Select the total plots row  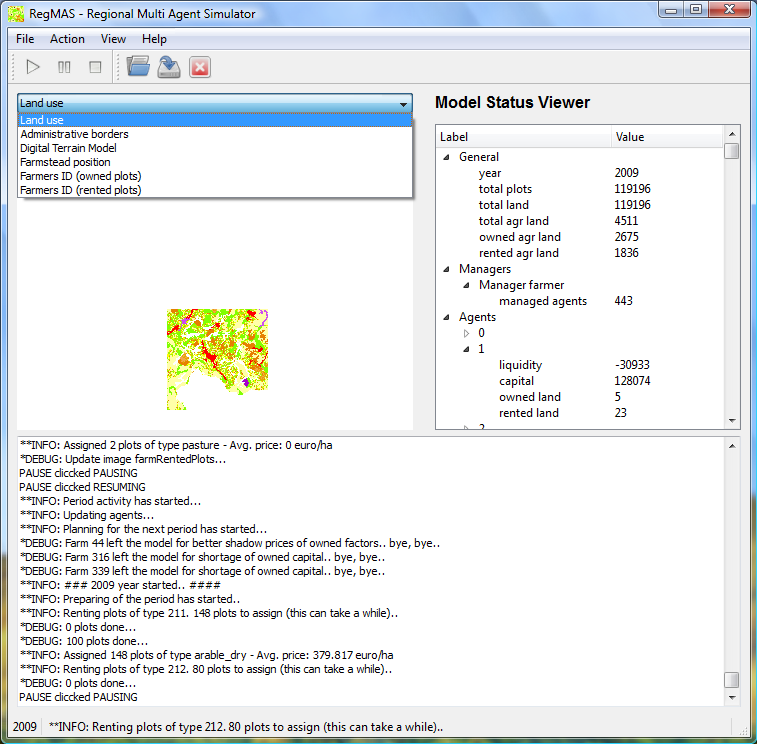[x=579, y=189]
